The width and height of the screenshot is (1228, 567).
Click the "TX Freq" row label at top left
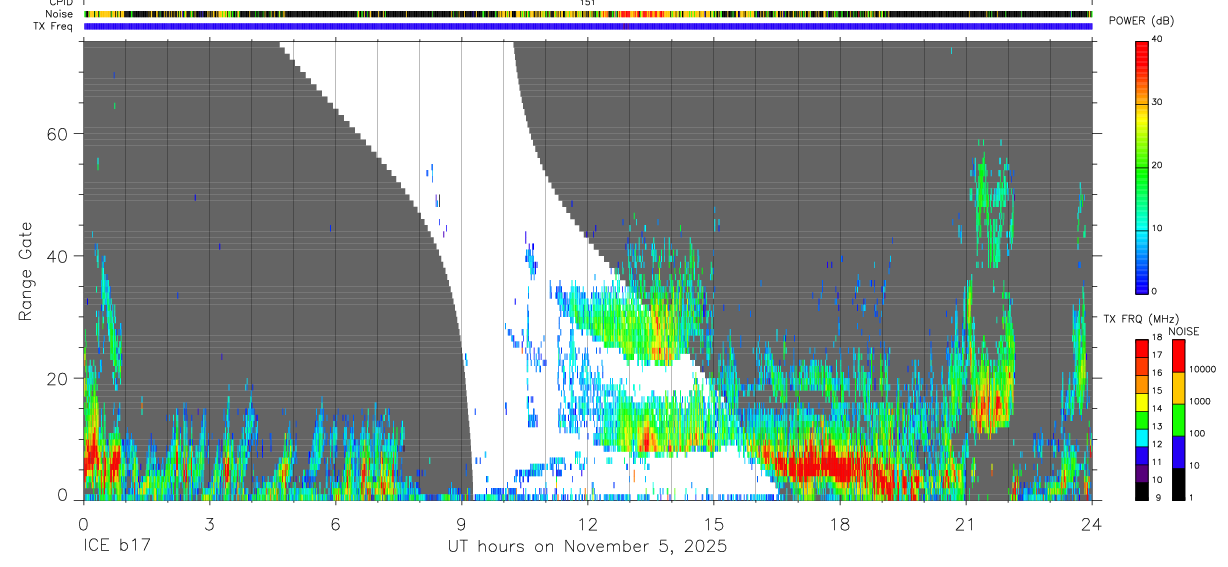pyautogui.click(x=53, y=26)
